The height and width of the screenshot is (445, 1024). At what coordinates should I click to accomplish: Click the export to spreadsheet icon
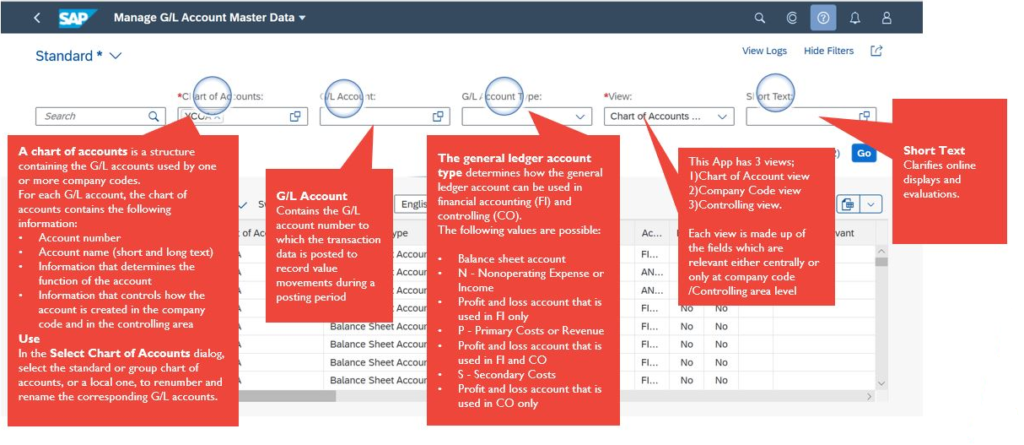pyautogui.click(x=848, y=204)
